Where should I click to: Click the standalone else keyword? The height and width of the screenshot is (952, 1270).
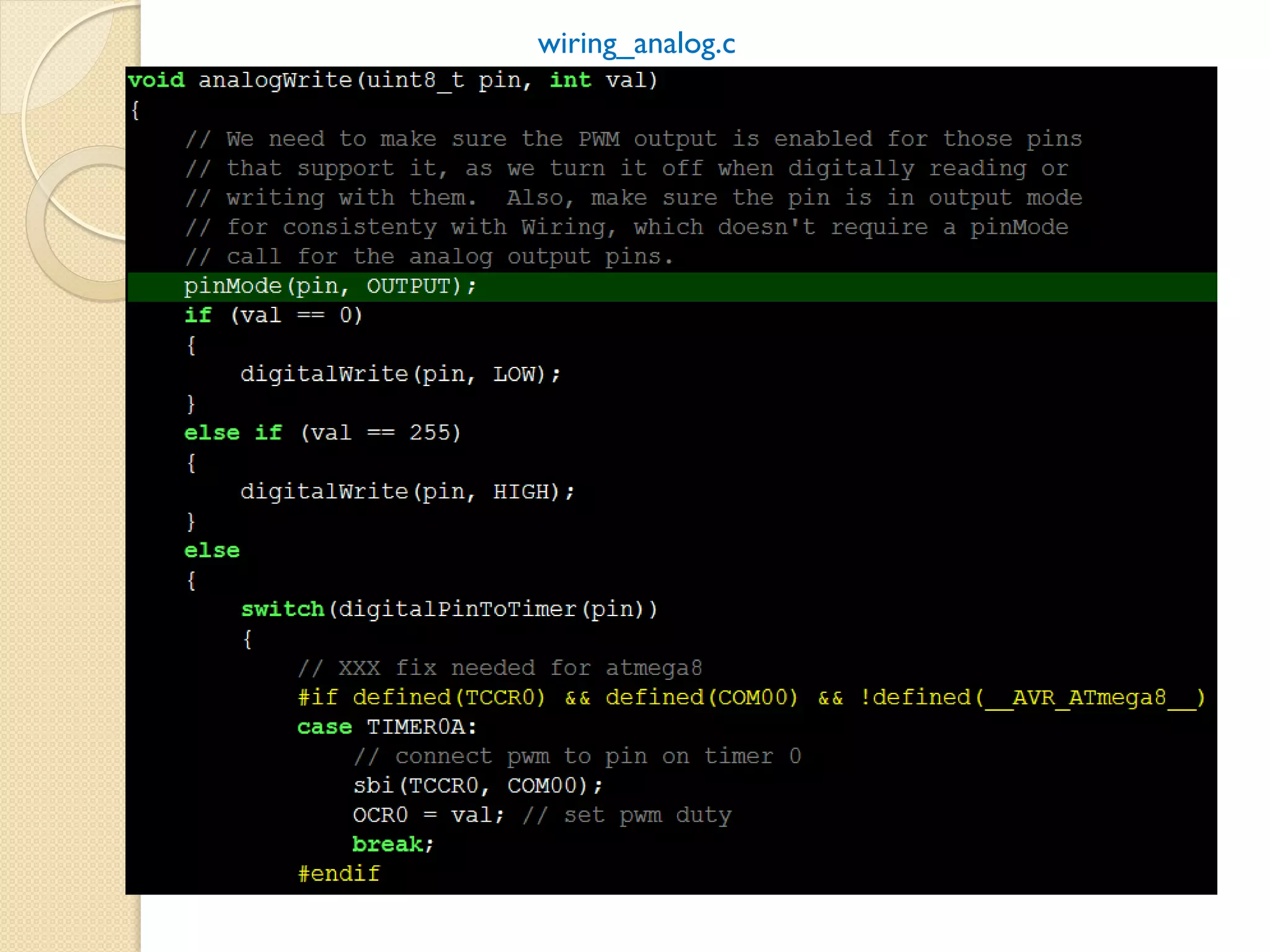pyautogui.click(x=212, y=550)
